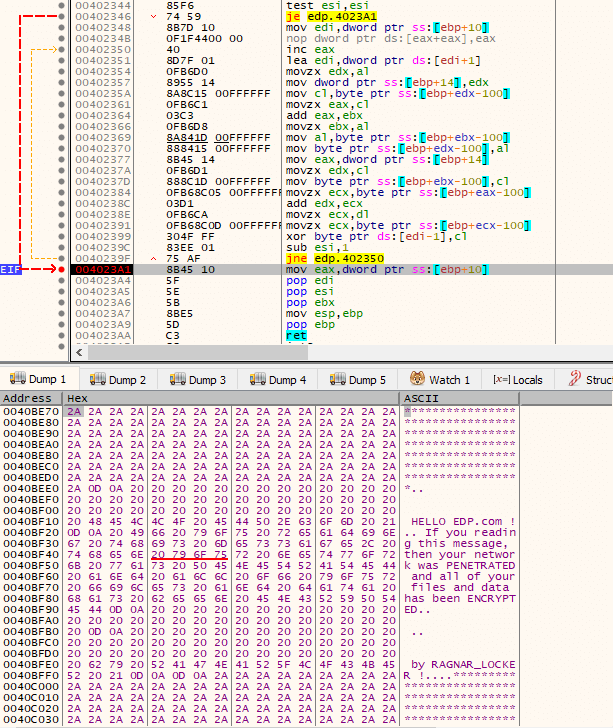Click the red down-jump arrow beside 74 59

coord(153,16)
